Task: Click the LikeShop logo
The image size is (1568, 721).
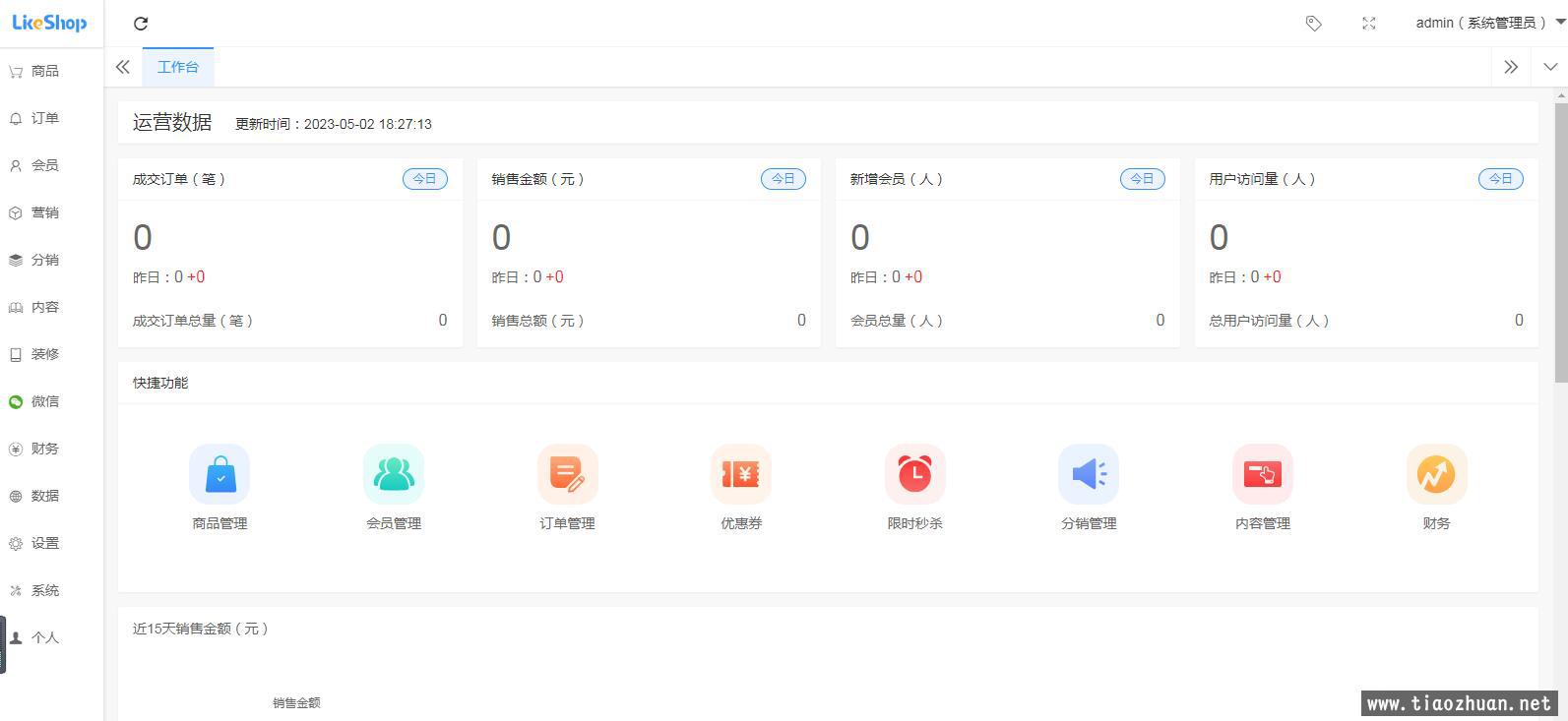Action: click(49, 23)
